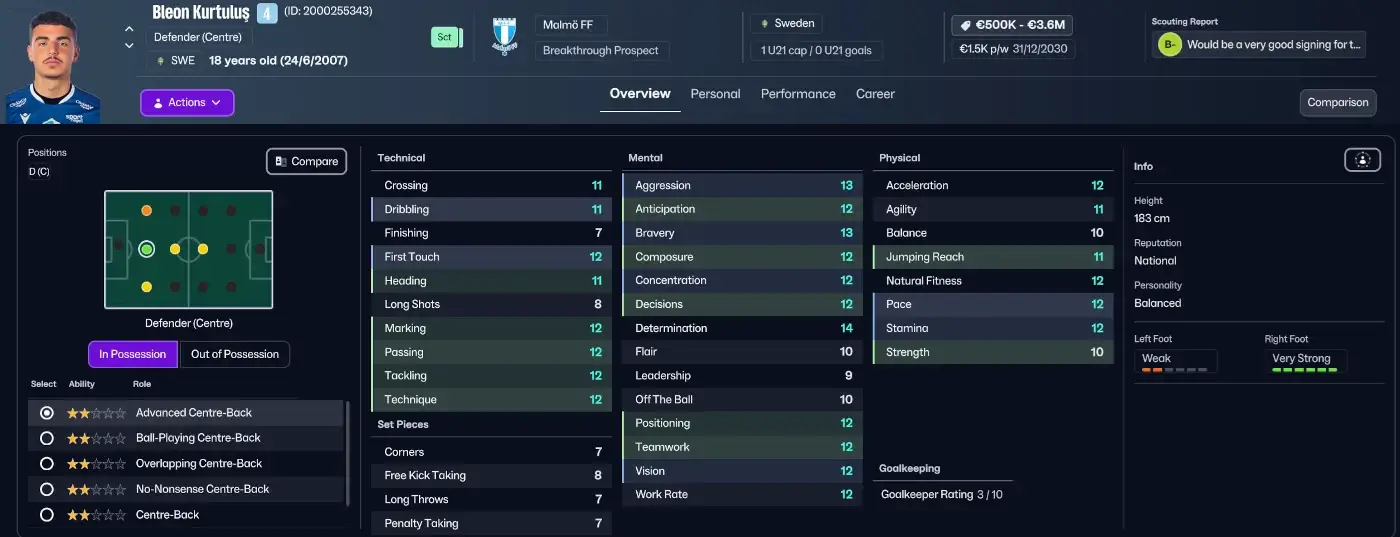Click the Weak left foot rating bar

(1175, 370)
